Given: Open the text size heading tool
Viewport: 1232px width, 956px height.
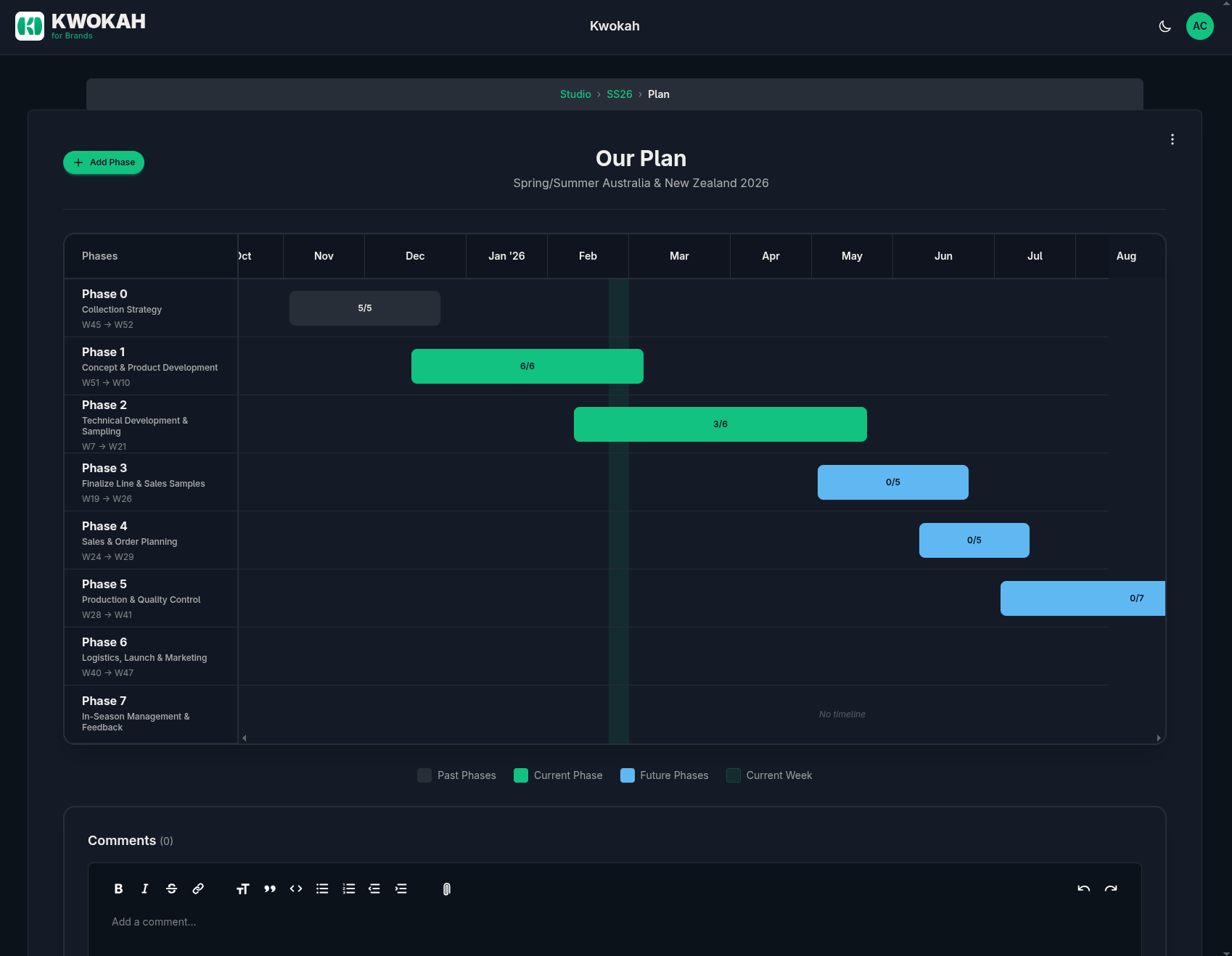Looking at the screenshot, I should click(x=243, y=889).
